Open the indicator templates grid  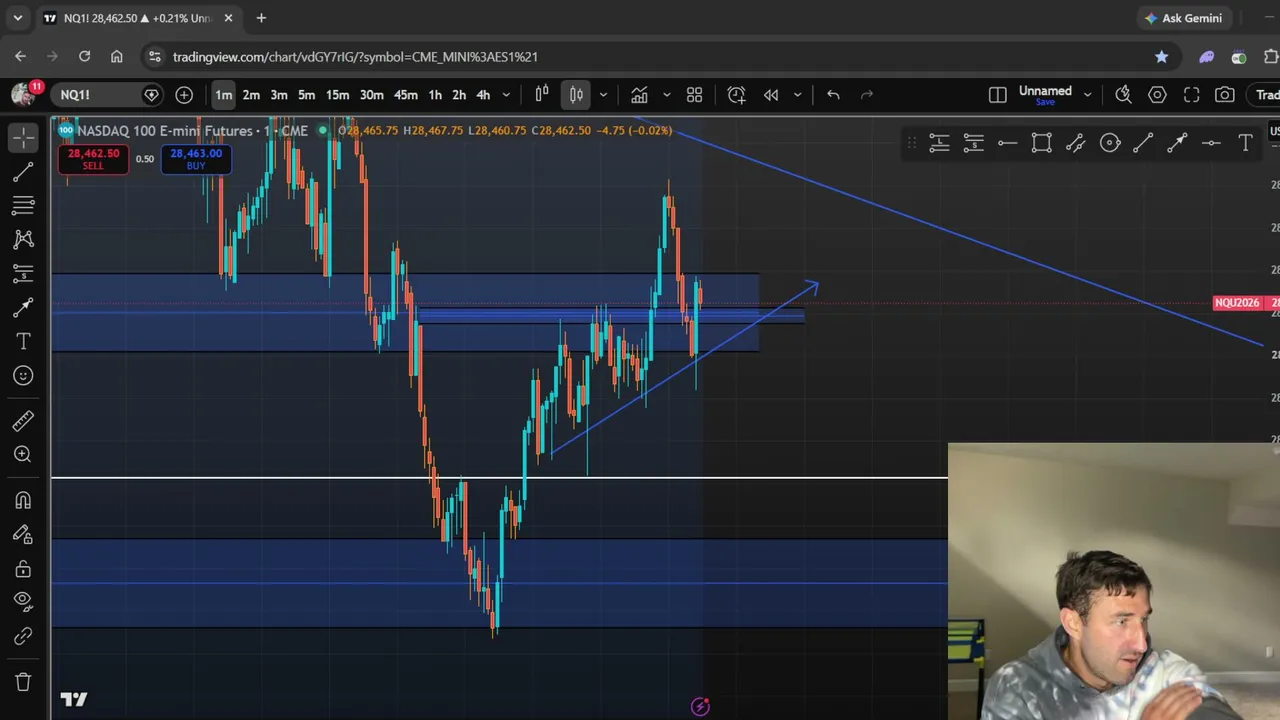tap(694, 95)
